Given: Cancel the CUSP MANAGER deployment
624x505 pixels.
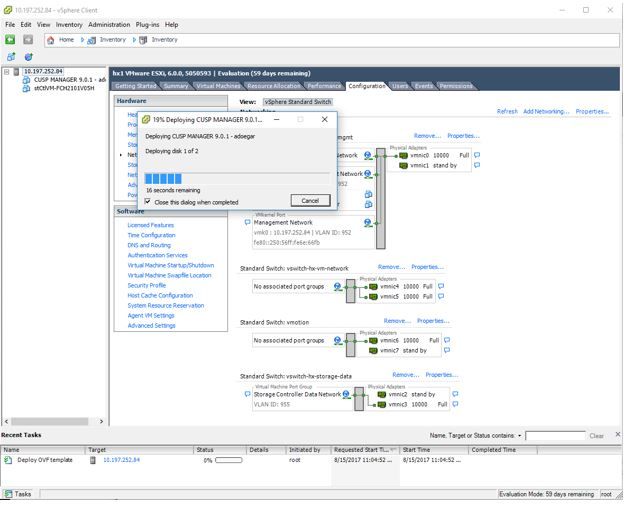Looking at the screenshot, I should tap(310, 200).
